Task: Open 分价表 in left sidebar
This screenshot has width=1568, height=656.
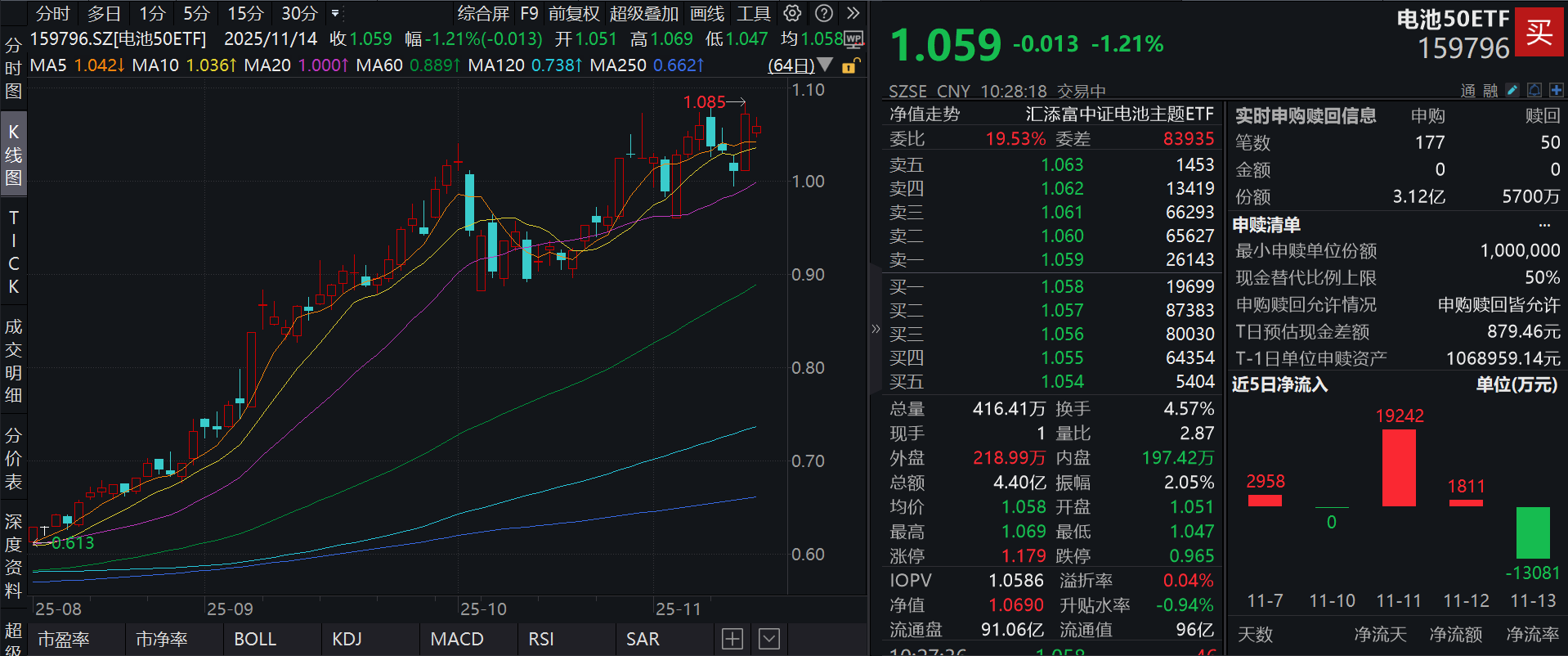Action: (x=13, y=459)
